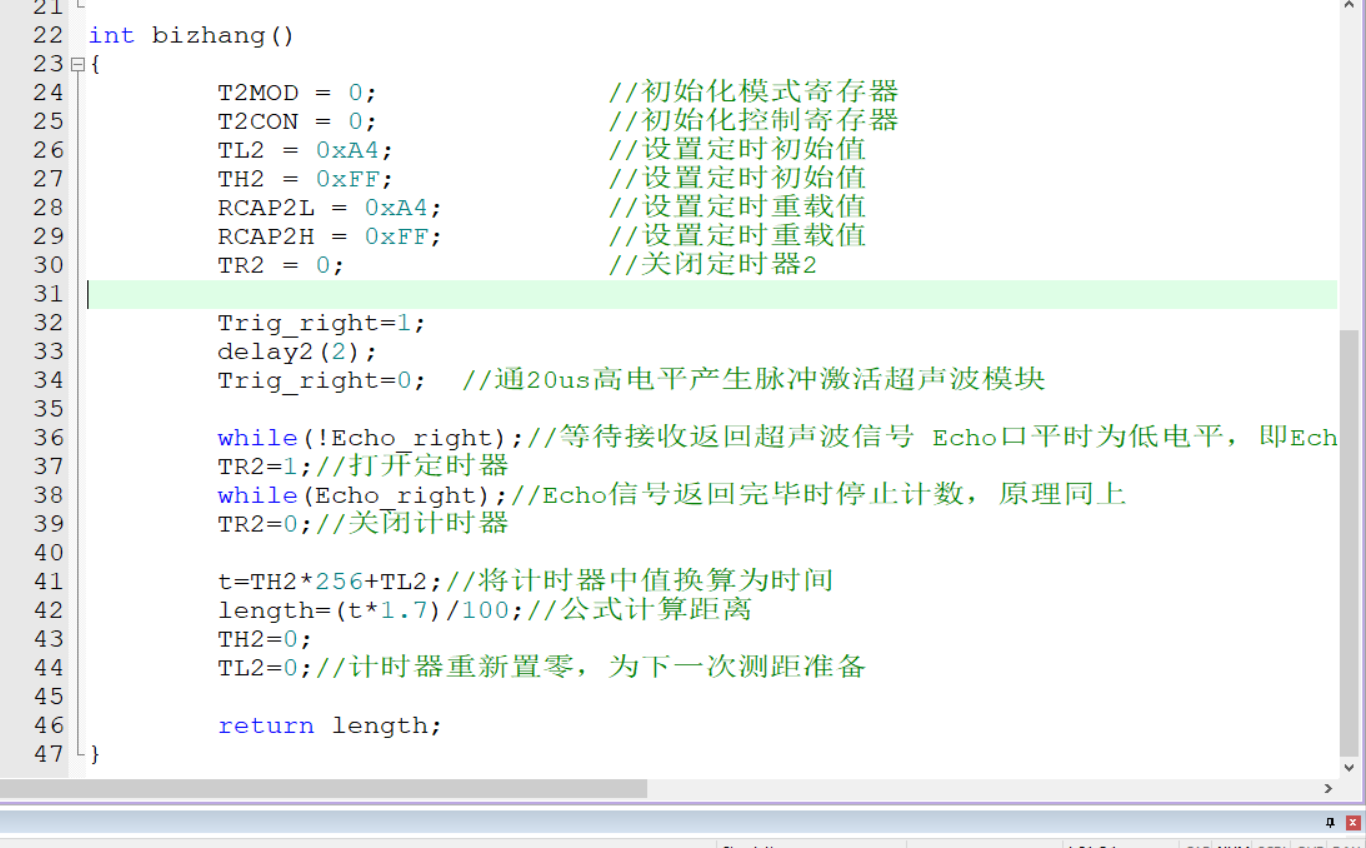
Task: Place cursor on empty highlighted line 31
Action: click(712, 294)
